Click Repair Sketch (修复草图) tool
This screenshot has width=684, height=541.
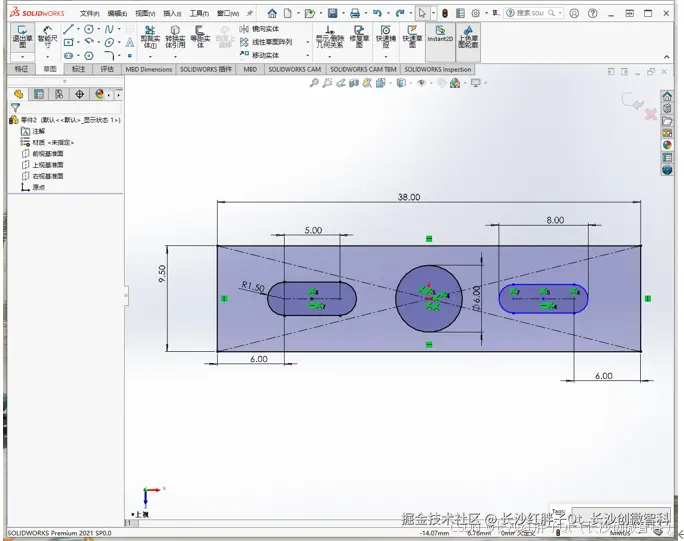point(359,37)
